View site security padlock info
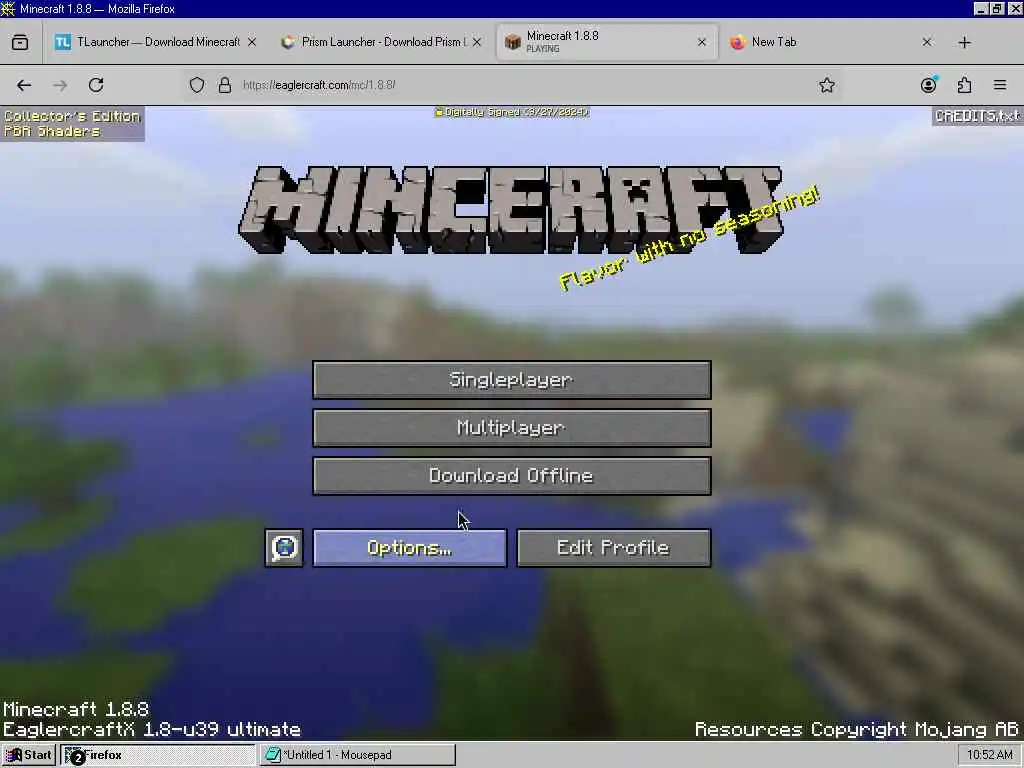Image resolution: width=1024 pixels, height=768 pixels. pos(225,85)
